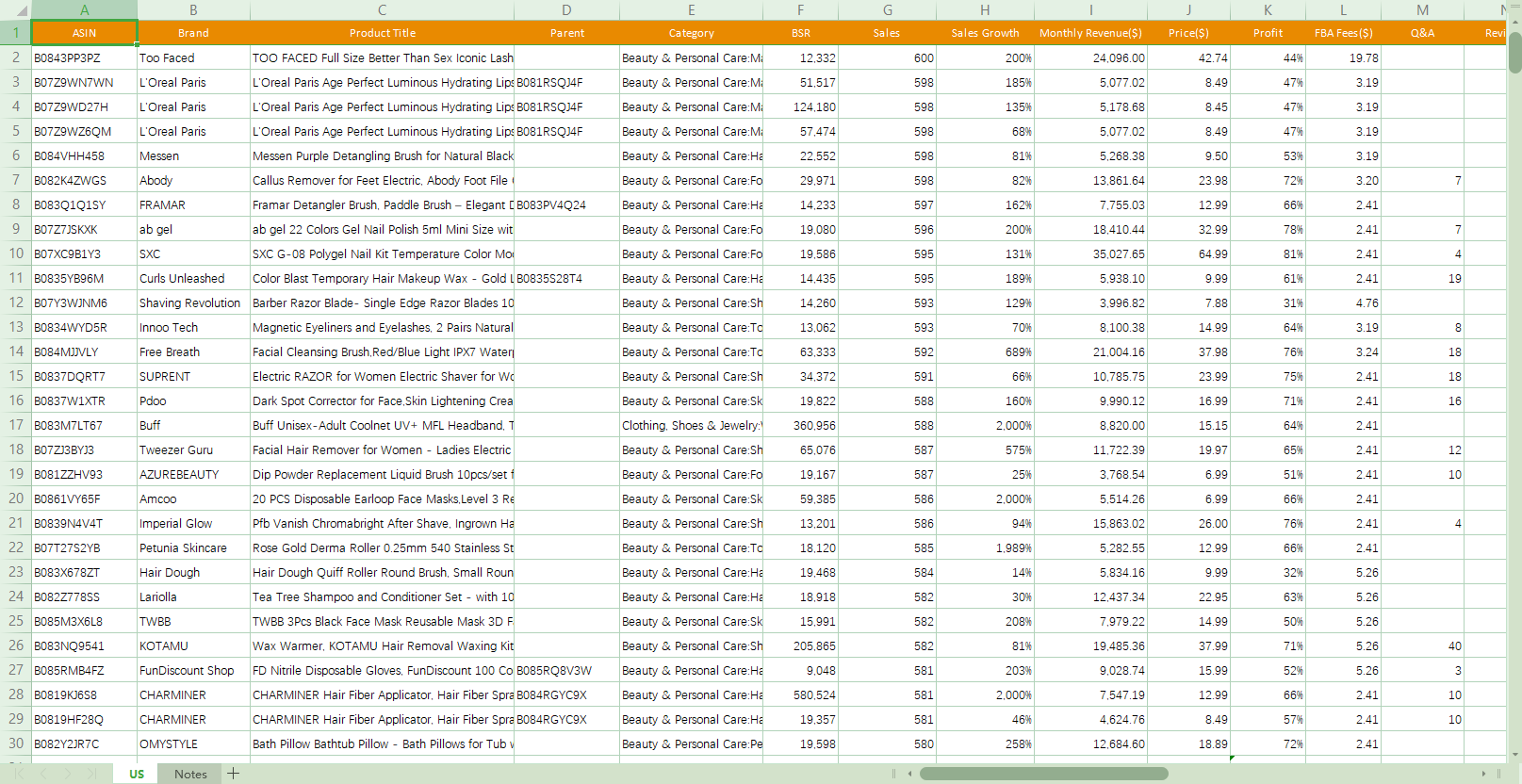Select column C header

382,9
